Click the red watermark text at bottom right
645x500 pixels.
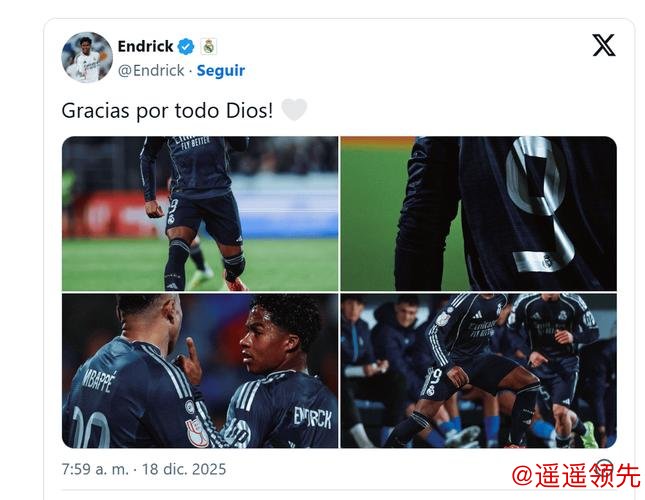[x=576, y=476]
